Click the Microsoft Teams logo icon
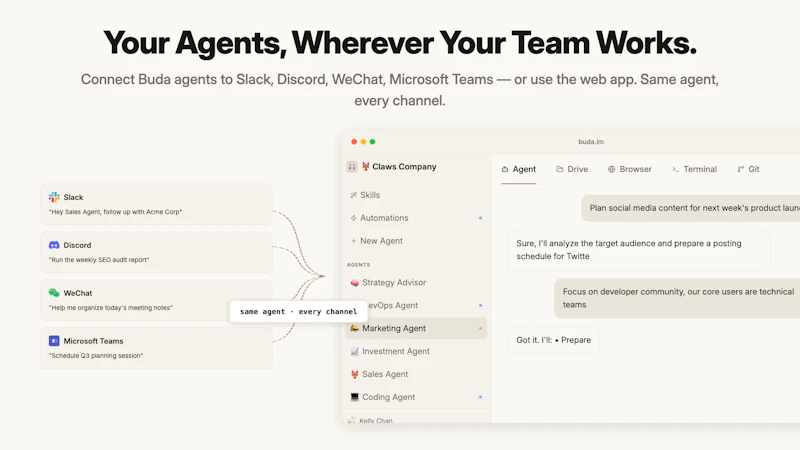 tap(54, 341)
